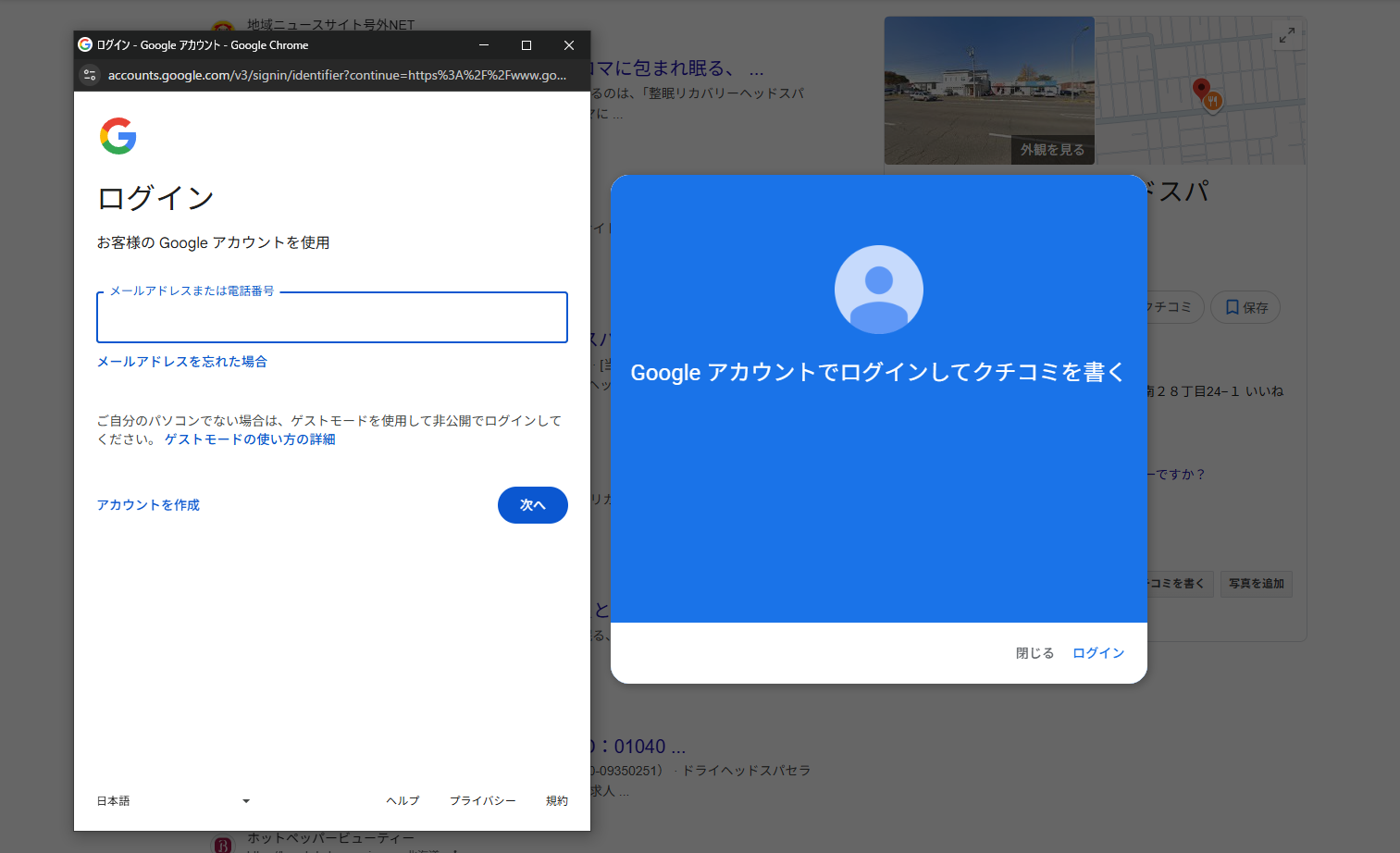Focus the メールアドレスまたは電話番号 input field

(x=332, y=317)
